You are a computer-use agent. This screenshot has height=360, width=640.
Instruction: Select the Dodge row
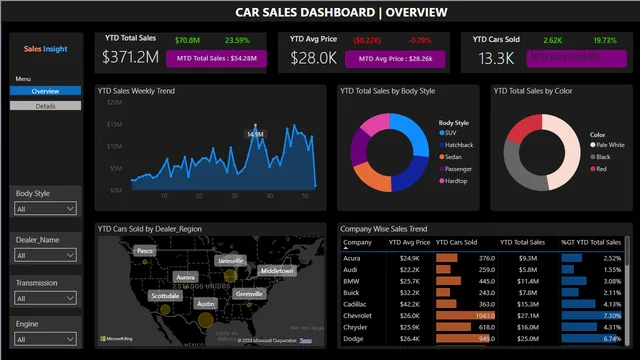point(482,338)
